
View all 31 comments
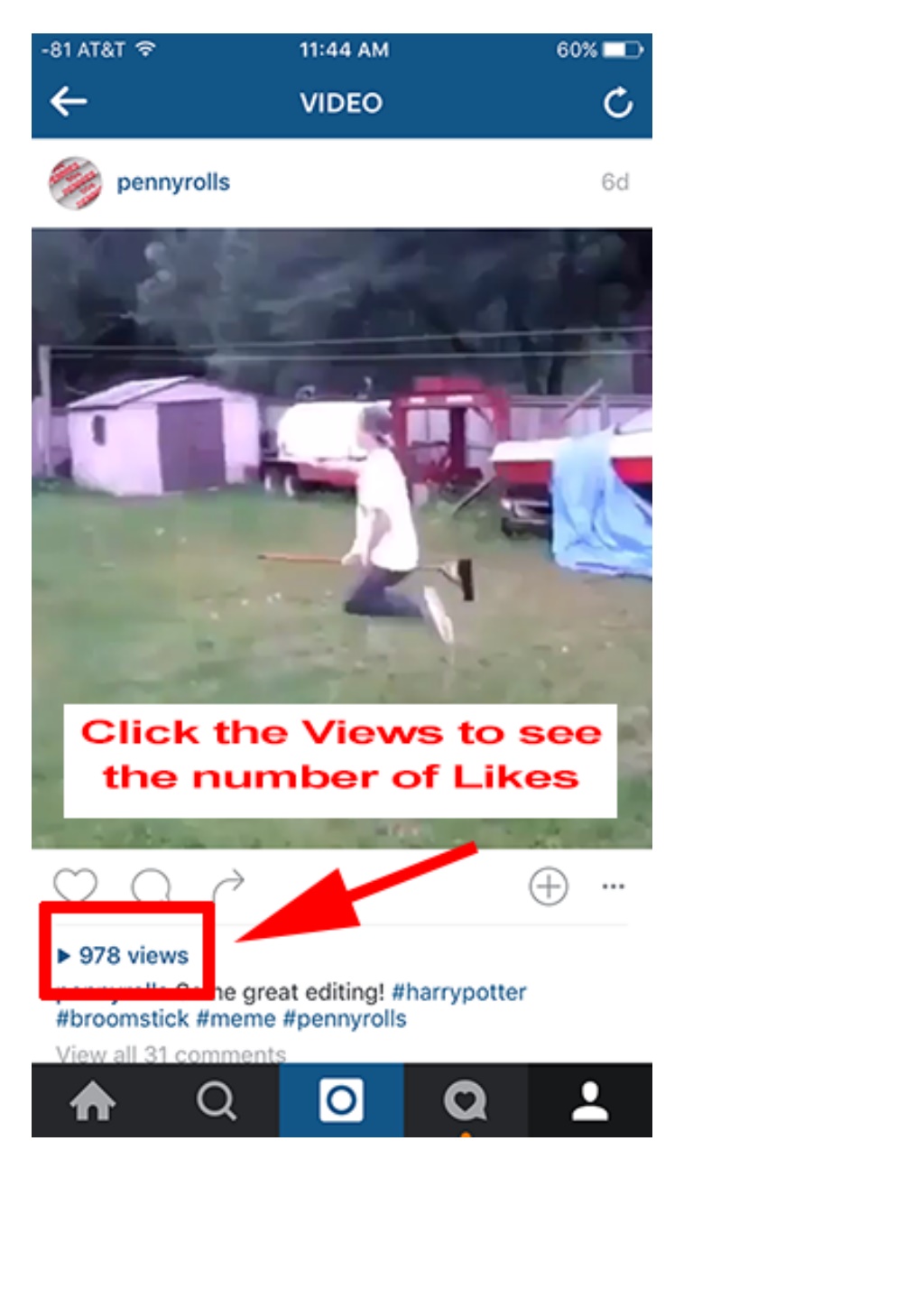coord(171,1053)
